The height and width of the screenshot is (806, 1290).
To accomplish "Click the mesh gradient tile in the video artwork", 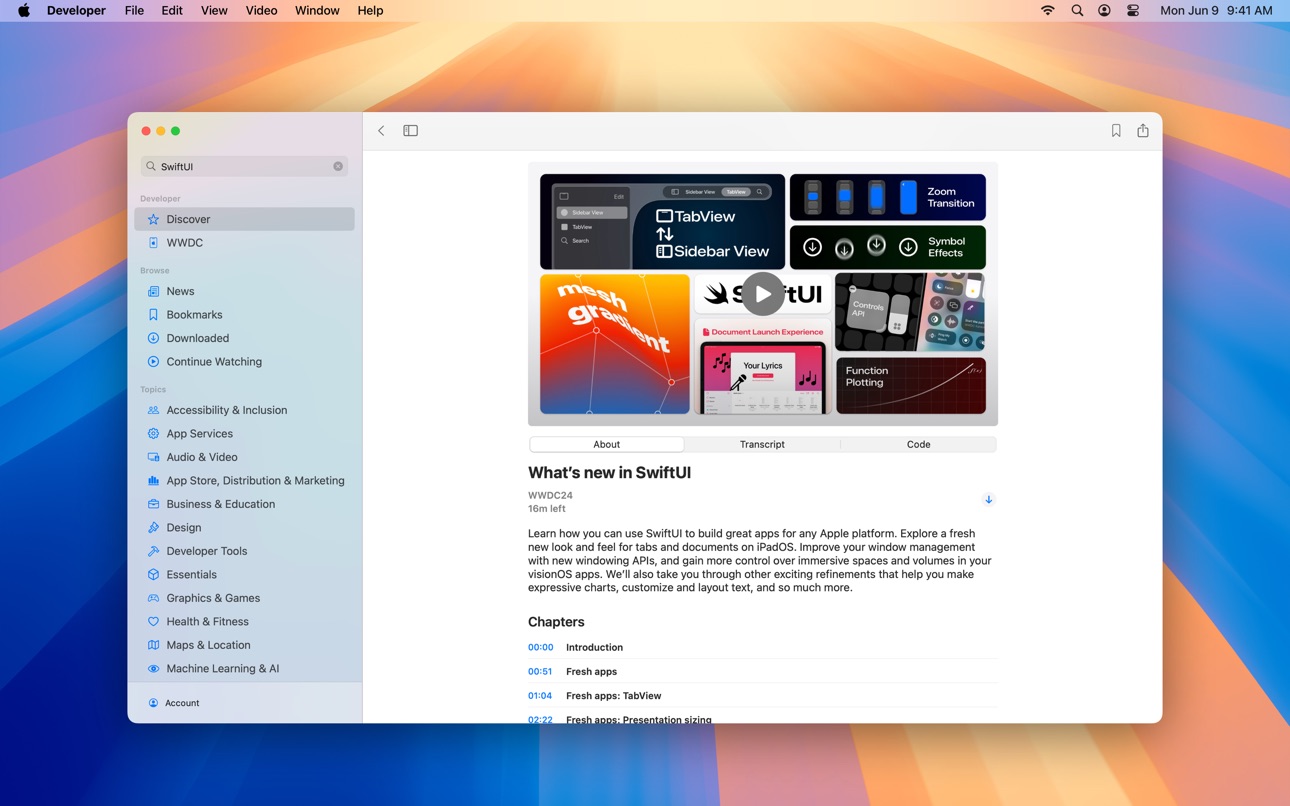I will click(615, 344).
